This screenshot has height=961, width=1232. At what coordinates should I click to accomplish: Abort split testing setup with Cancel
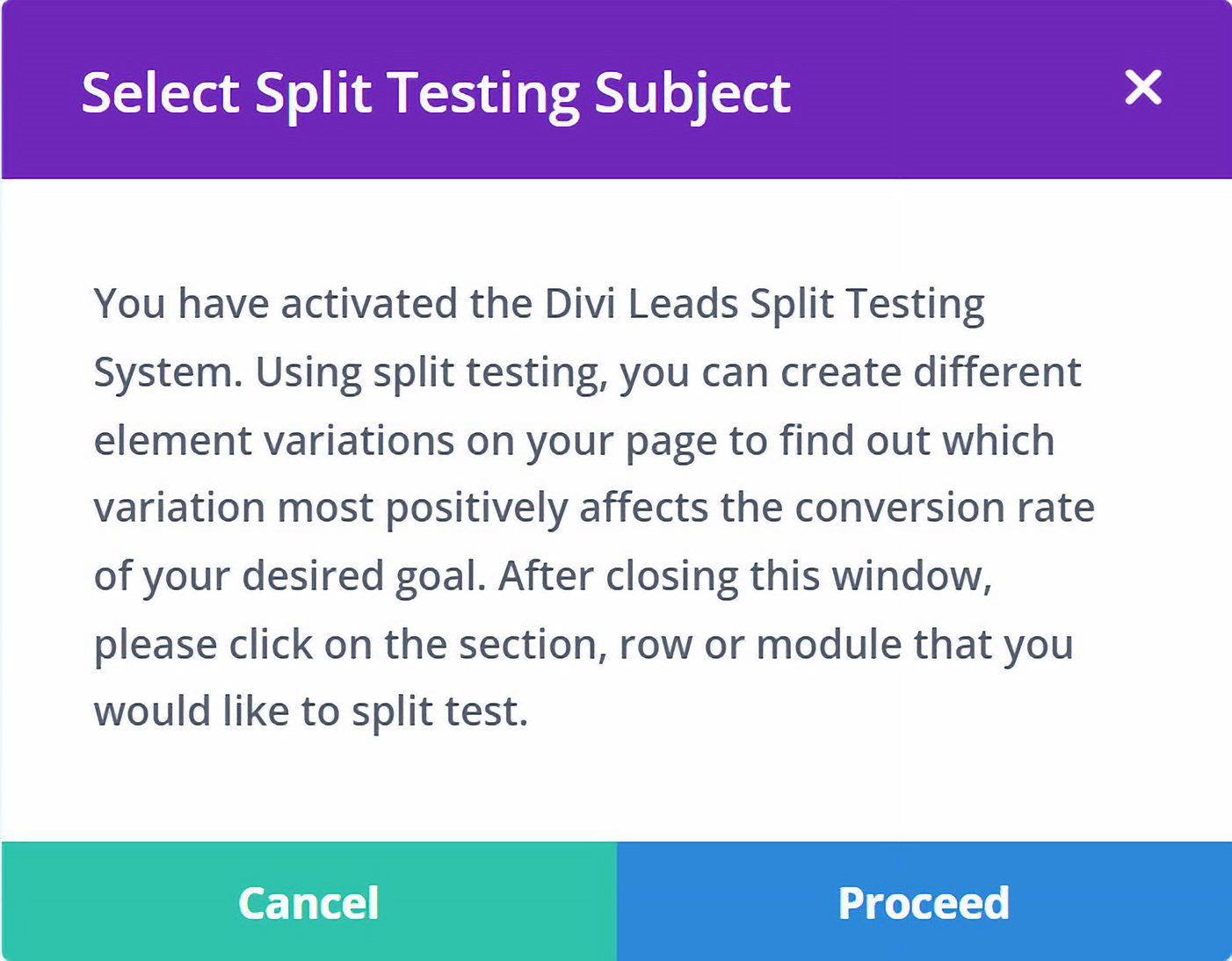click(308, 901)
